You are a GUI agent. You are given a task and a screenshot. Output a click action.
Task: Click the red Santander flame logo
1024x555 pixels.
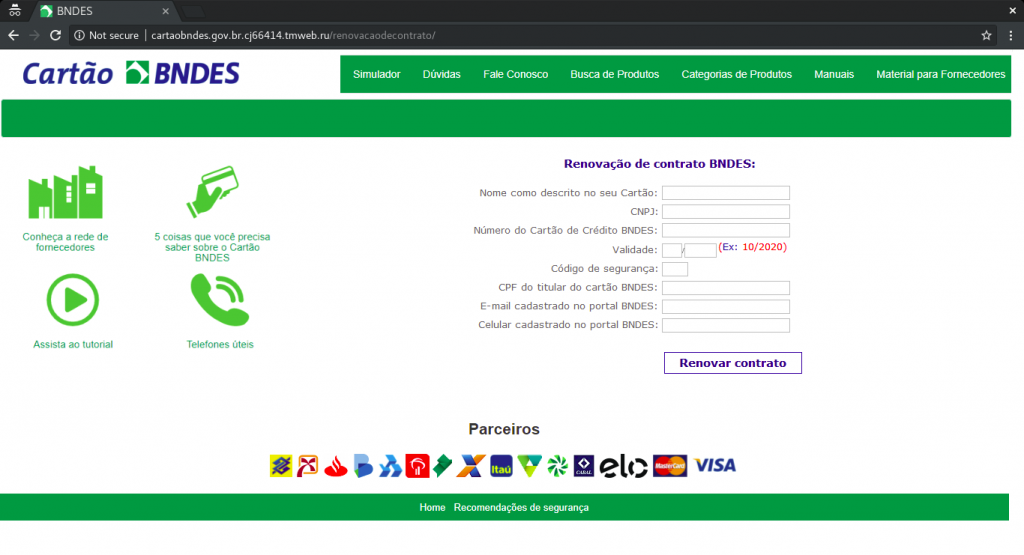click(x=335, y=466)
